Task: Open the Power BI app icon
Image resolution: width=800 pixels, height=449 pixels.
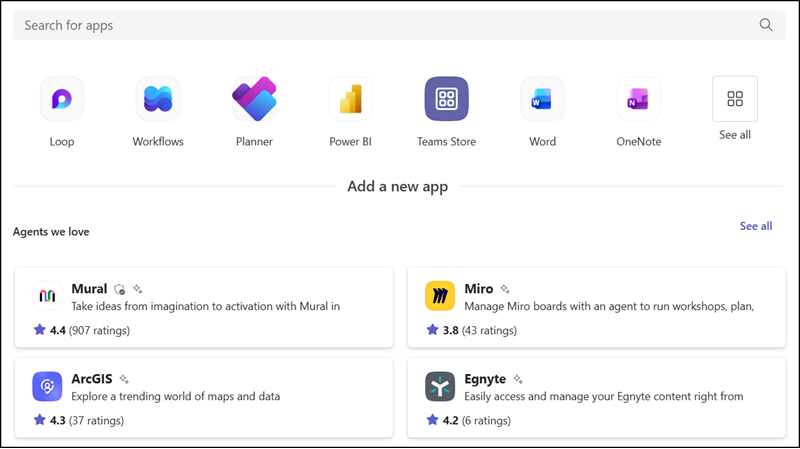Action: point(351,99)
